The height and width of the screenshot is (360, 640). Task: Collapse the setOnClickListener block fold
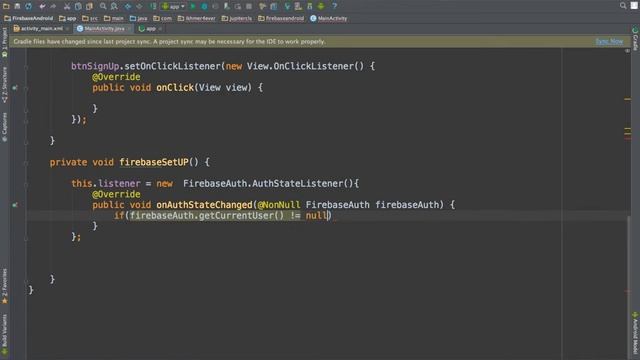pyautogui.click(x=26, y=67)
